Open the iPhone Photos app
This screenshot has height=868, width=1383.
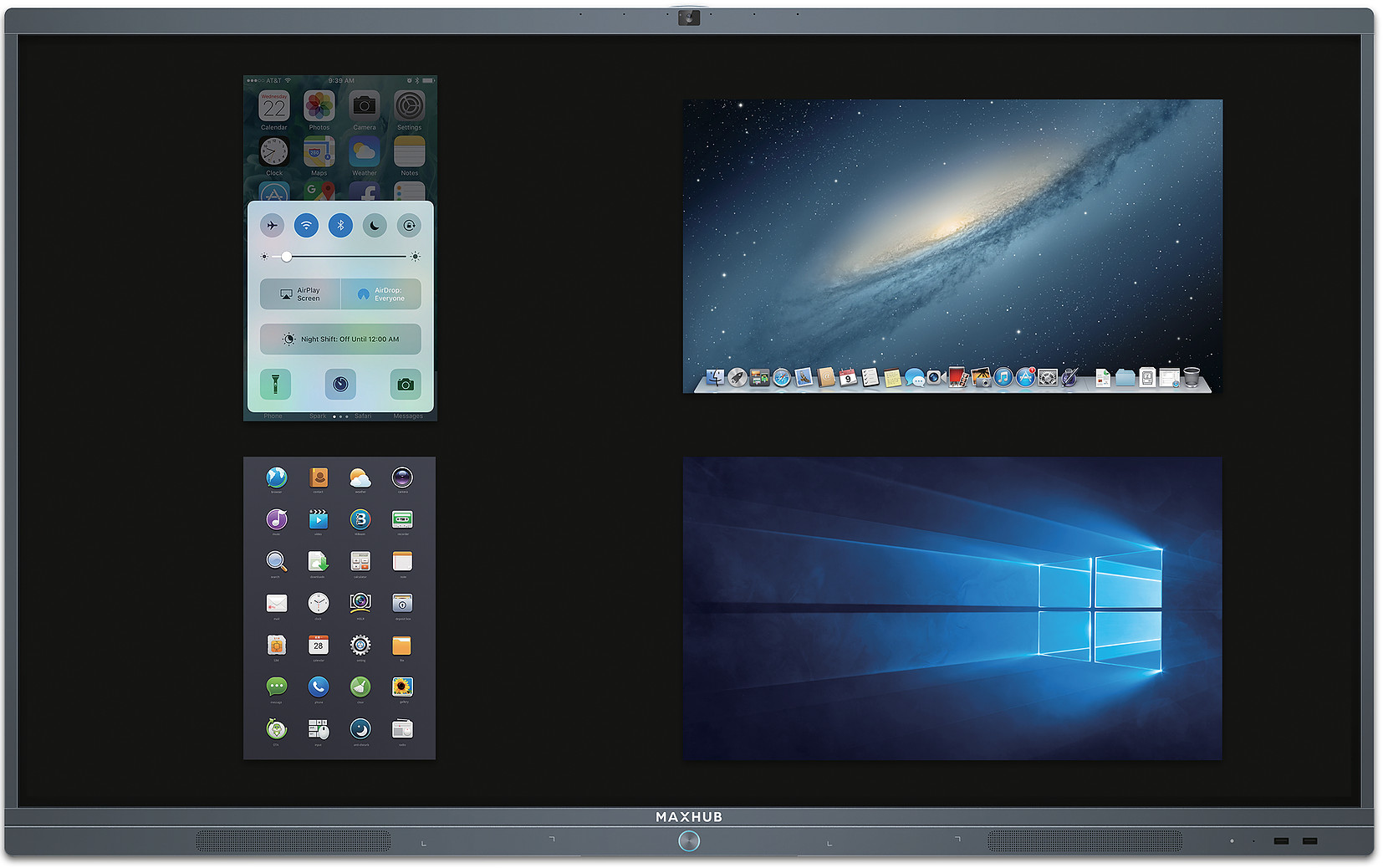(x=319, y=106)
